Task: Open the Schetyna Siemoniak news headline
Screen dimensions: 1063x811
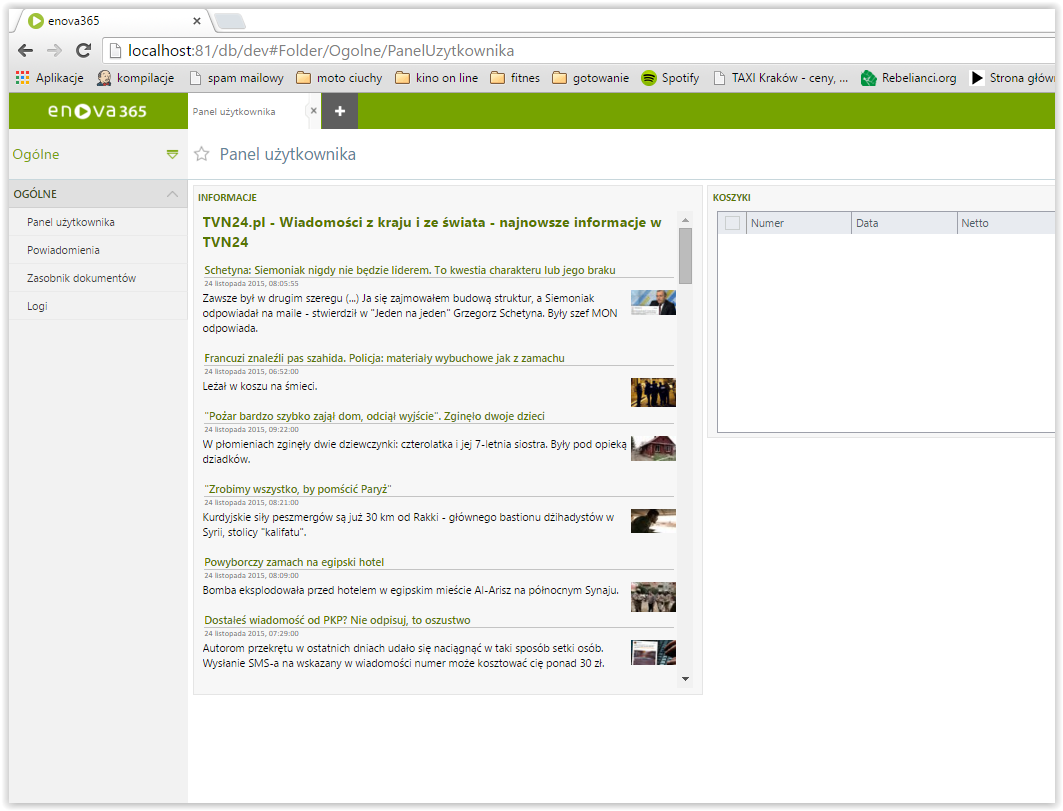Action: coord(409,270)
